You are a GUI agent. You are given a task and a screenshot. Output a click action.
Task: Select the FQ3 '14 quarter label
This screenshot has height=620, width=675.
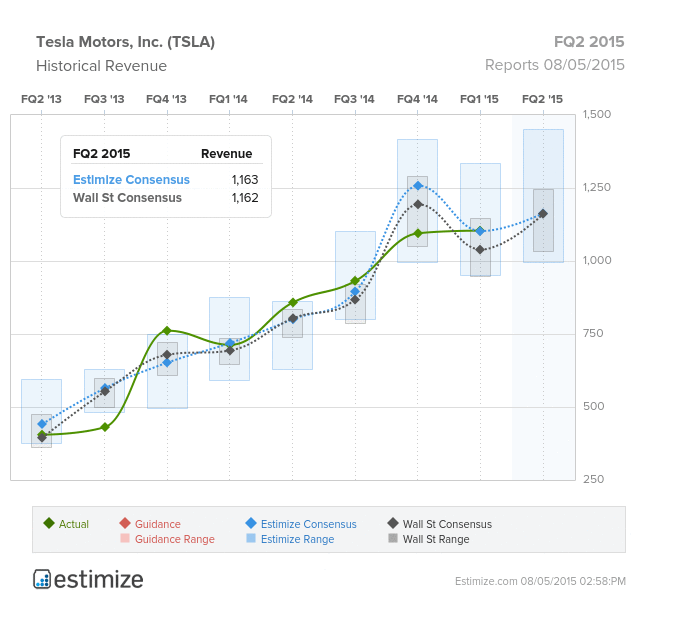click(354, 99)
